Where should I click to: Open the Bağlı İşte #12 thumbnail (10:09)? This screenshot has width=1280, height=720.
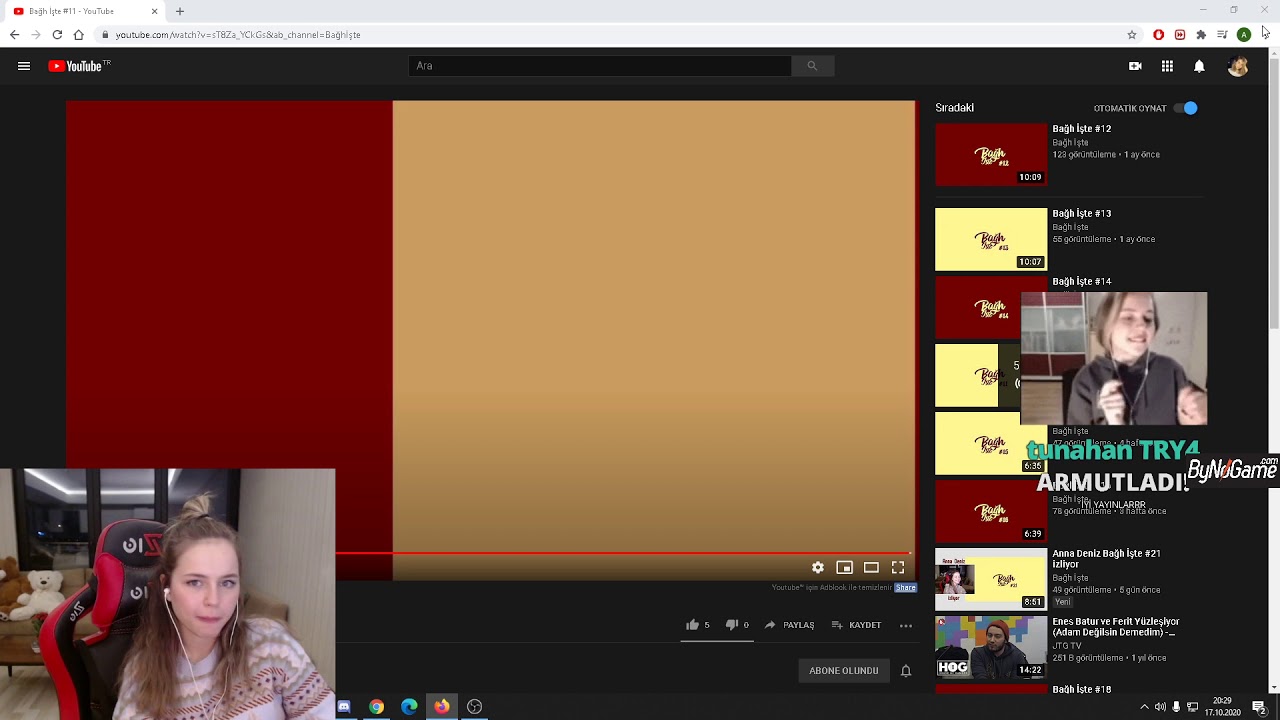991,155
